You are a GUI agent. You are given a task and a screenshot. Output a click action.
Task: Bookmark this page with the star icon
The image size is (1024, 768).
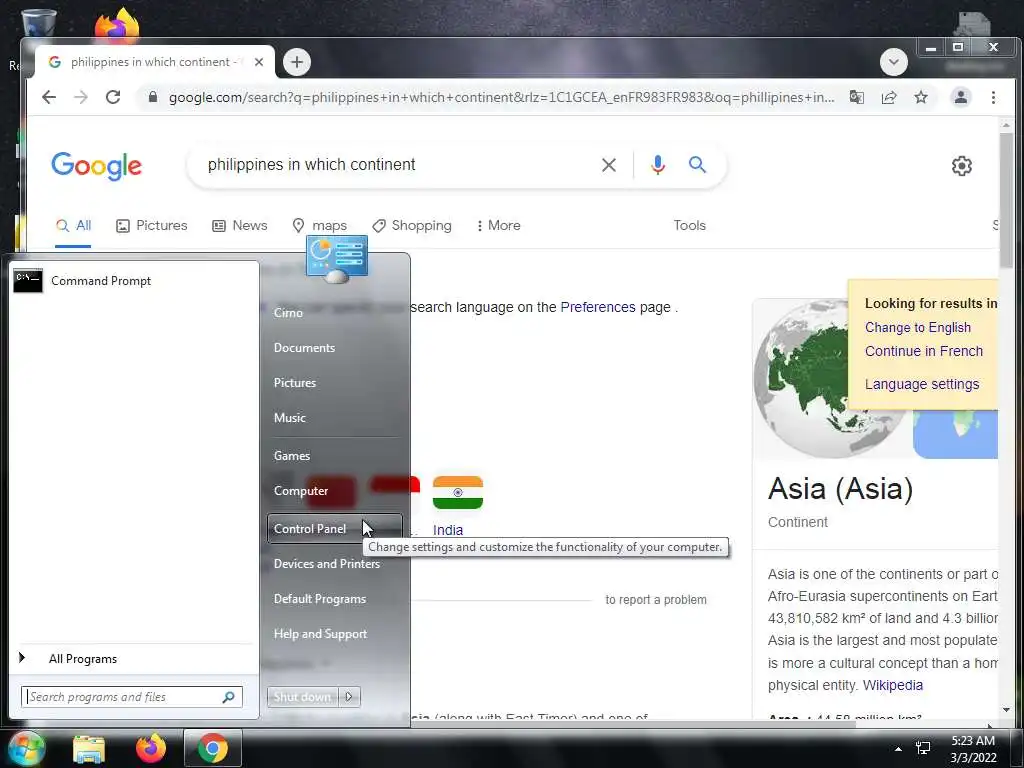pos(921,97)
